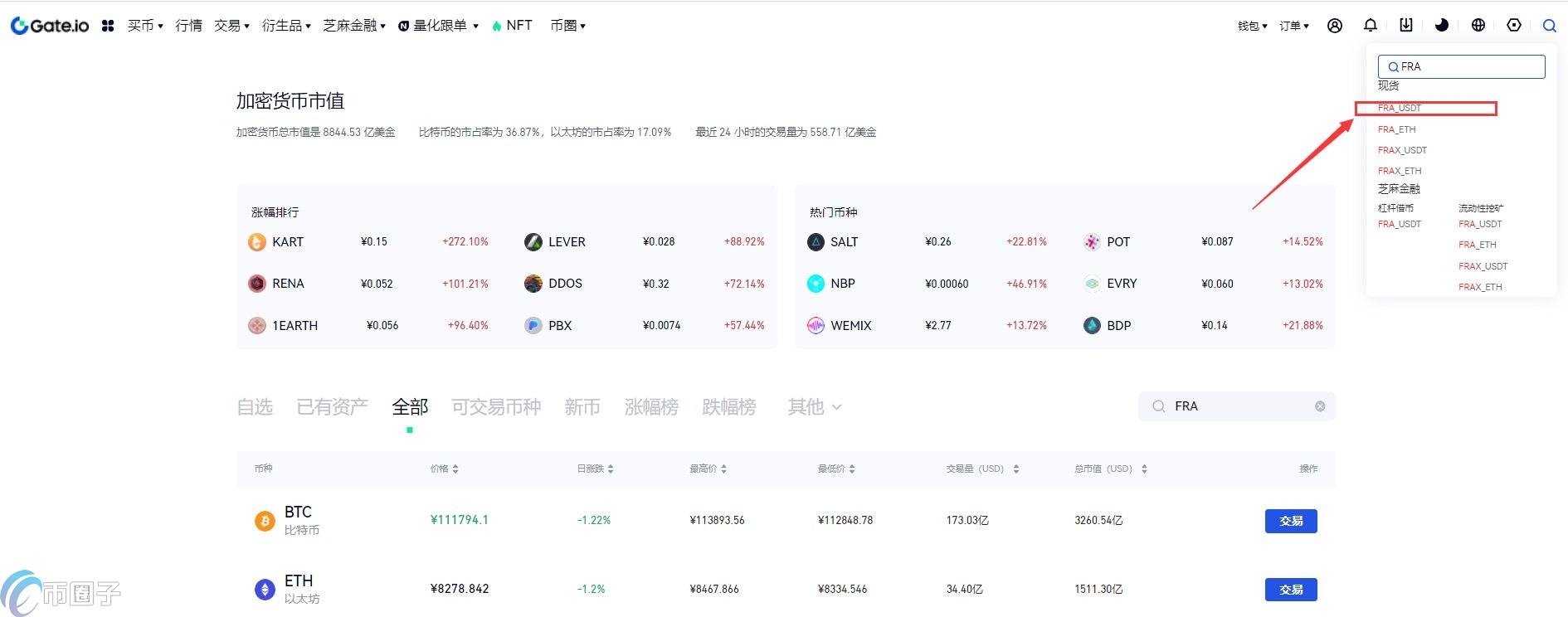Select FRAX_USDT under 流动性挖矿
This screenshot has height=617, width=1568.
(x=1483, y=266)
